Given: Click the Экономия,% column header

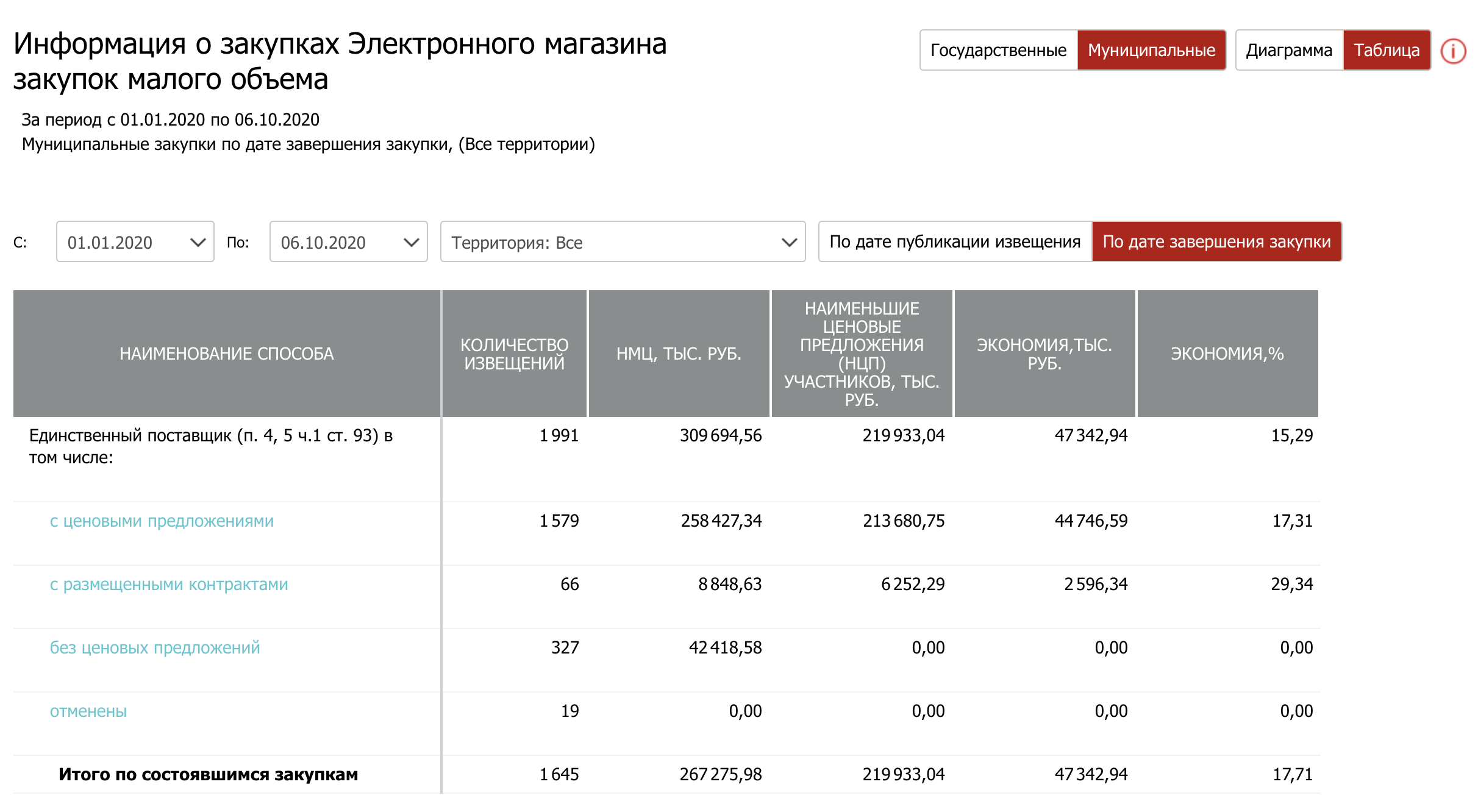Looking at the screenshot, I should click(1227, 354).
